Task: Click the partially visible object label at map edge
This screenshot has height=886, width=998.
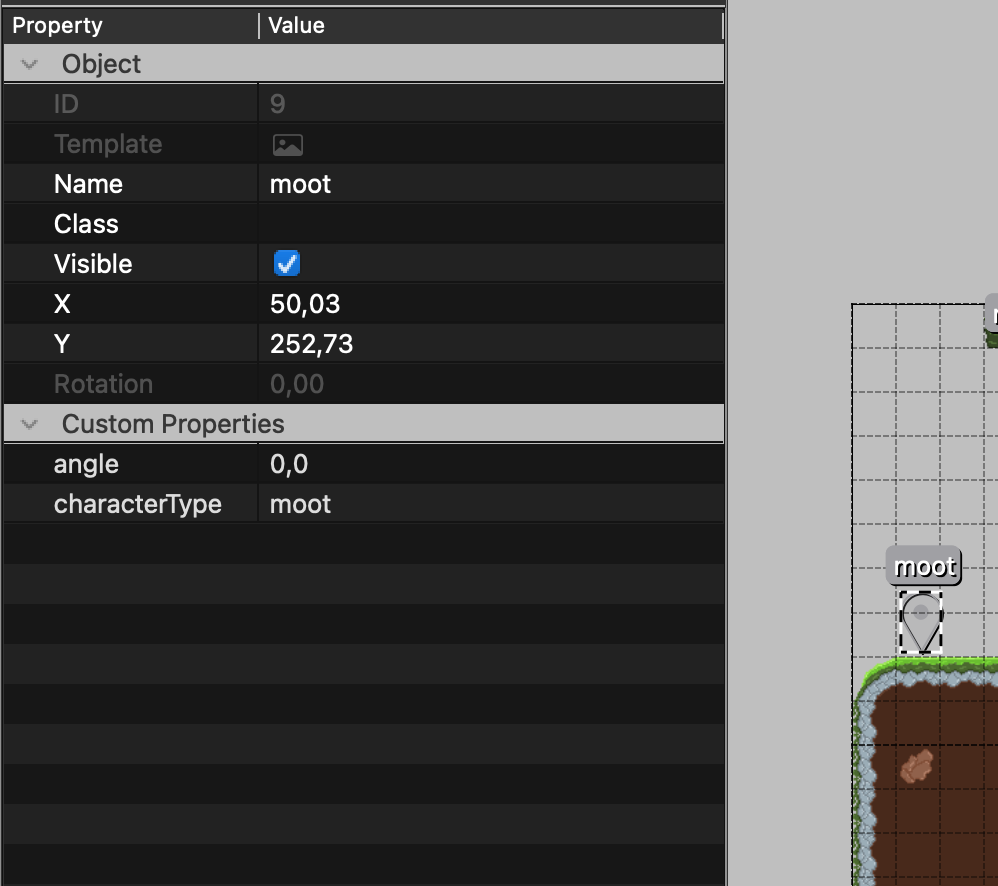Action: (x=992, y=314)
